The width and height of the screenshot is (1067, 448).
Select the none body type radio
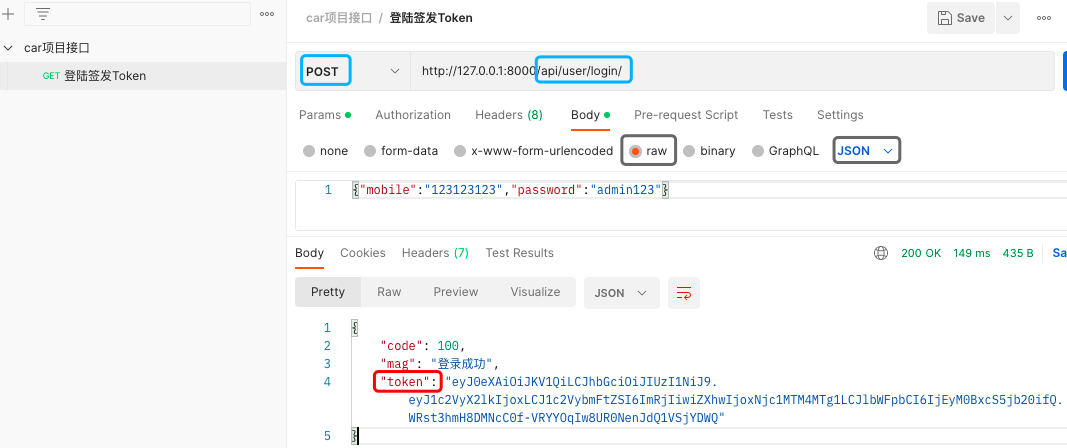click(x=308, y=151)
